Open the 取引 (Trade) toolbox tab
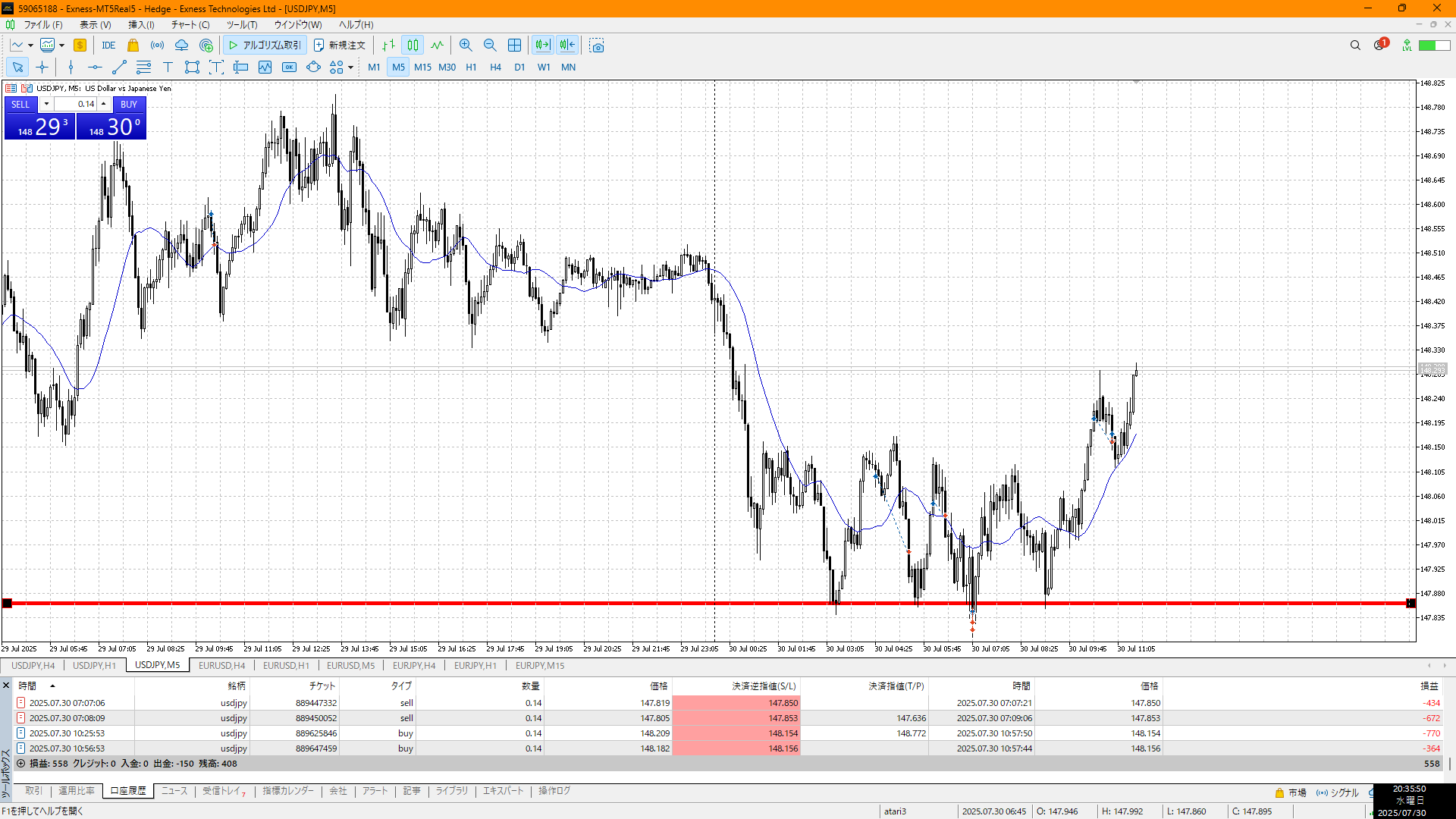The width and height of the screenshot is (1456, 819). coord(33,791)
